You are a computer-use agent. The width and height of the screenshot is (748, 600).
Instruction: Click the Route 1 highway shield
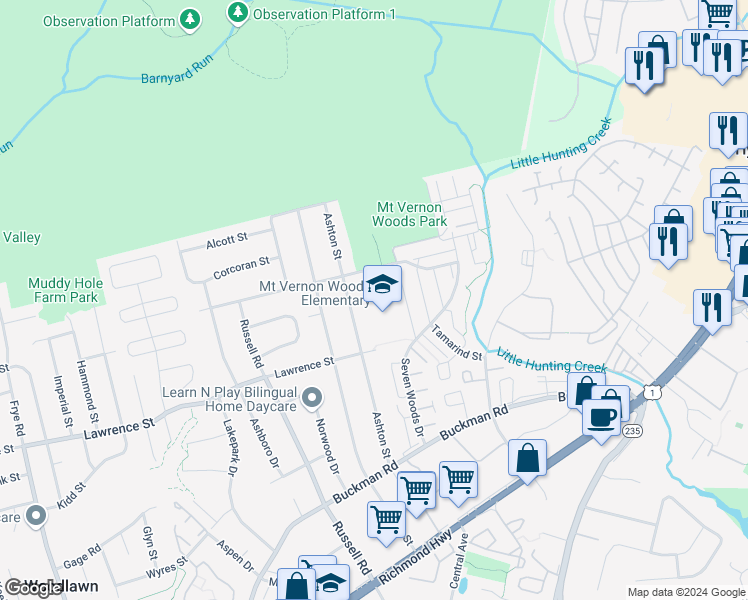652,393
